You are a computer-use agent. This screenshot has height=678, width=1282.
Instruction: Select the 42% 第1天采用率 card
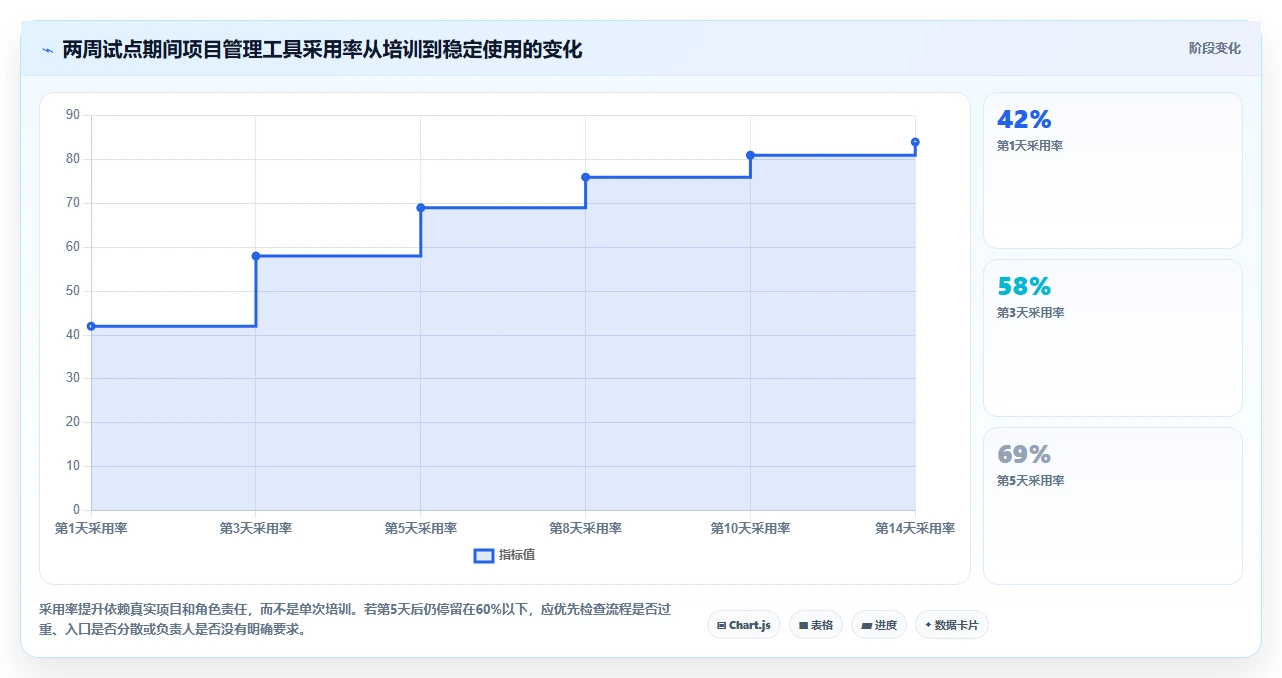click(1113, 171)
